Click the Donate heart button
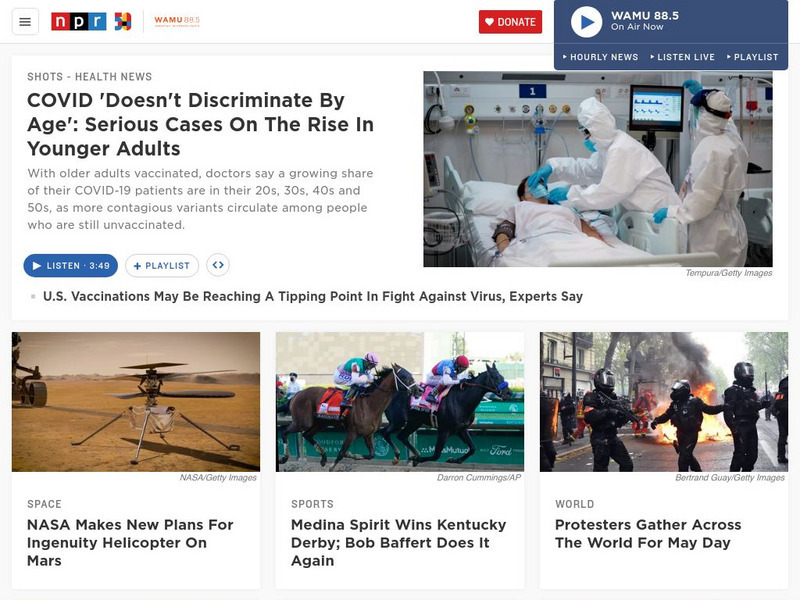This screenshot has width=800, height=600. coord(510,22)
